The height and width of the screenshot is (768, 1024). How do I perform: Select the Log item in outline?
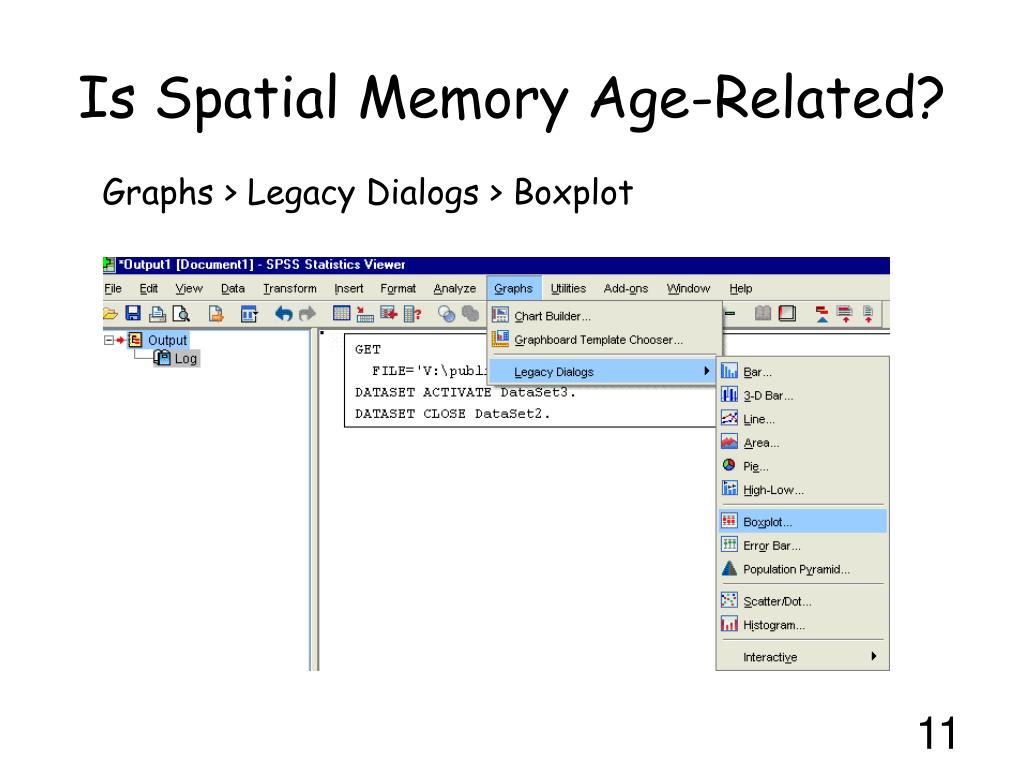(185, 359)
